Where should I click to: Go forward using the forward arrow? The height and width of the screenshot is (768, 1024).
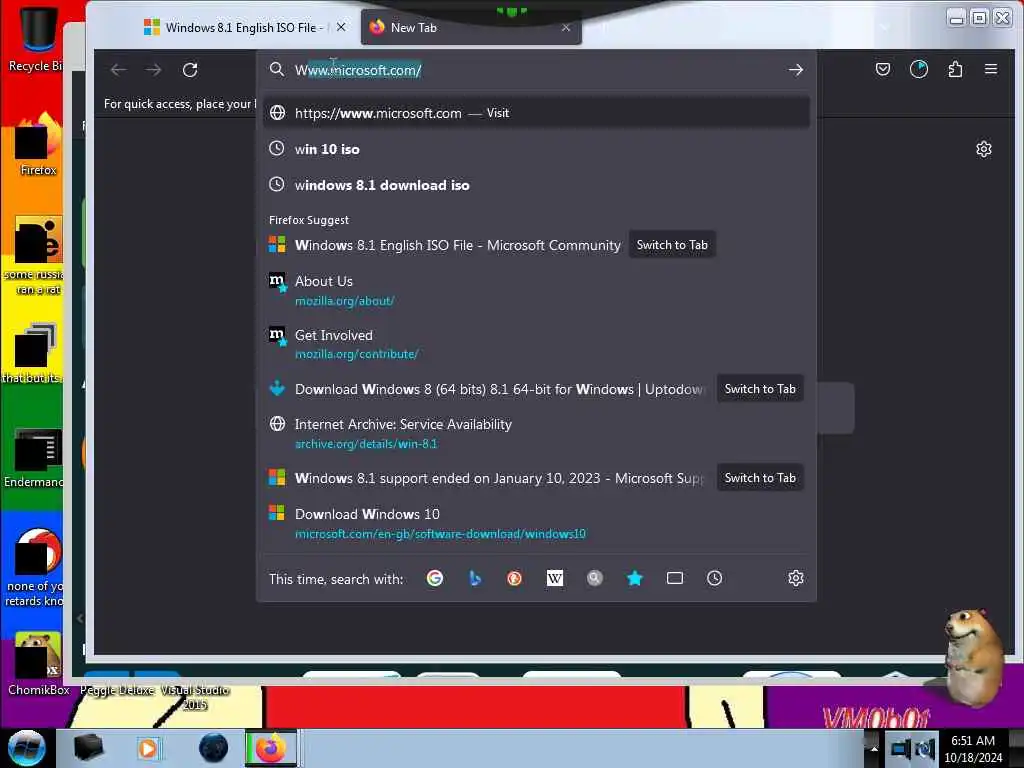click(153, 70)
